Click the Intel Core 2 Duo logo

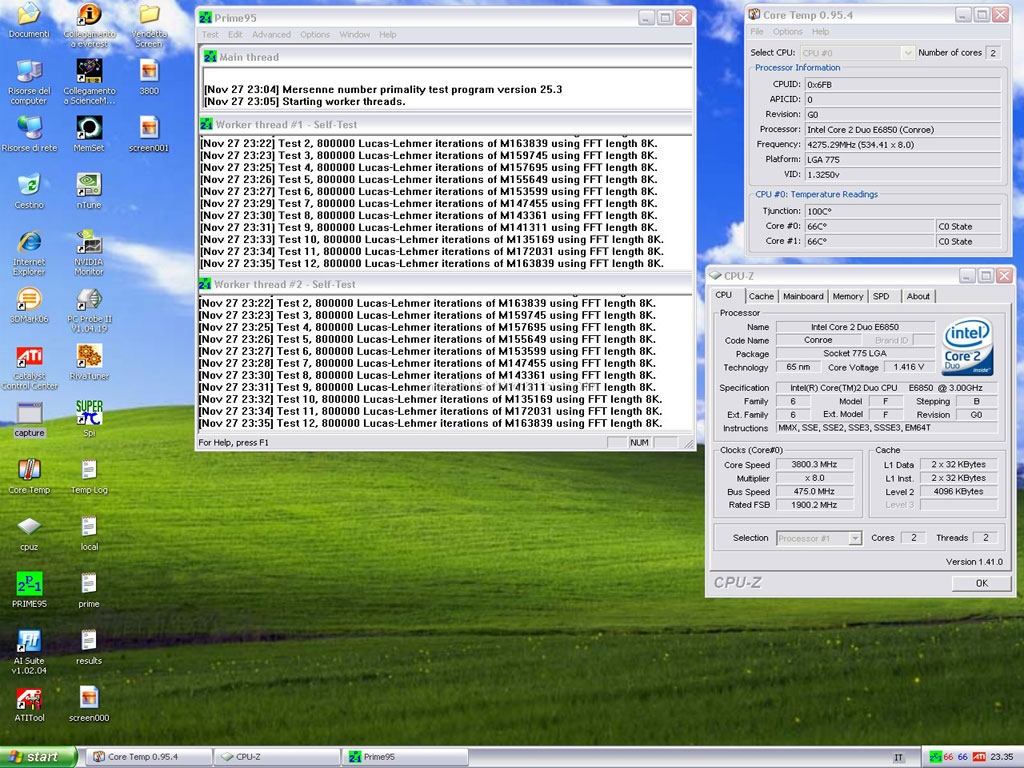coord(968,347)
